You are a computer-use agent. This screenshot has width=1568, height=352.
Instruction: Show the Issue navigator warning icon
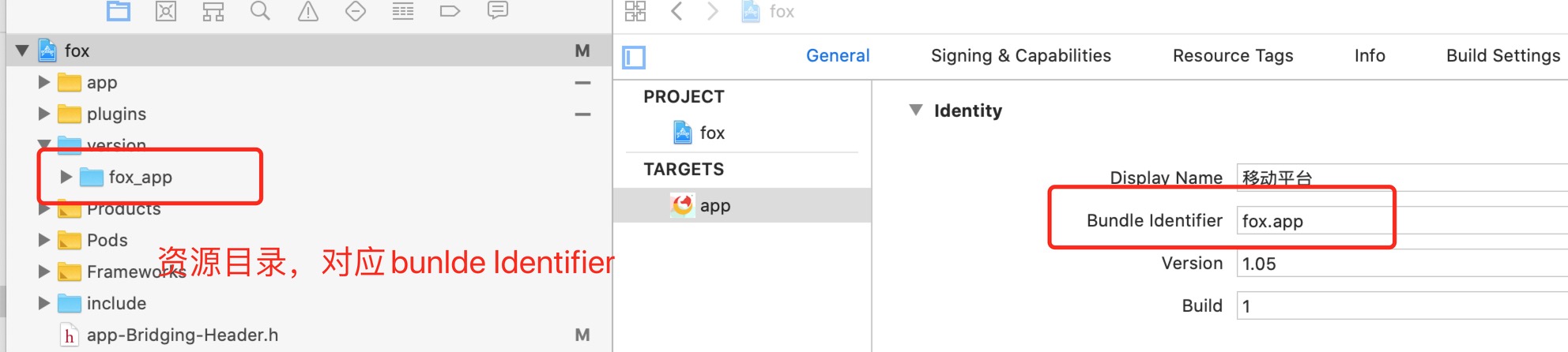(308, 11)
